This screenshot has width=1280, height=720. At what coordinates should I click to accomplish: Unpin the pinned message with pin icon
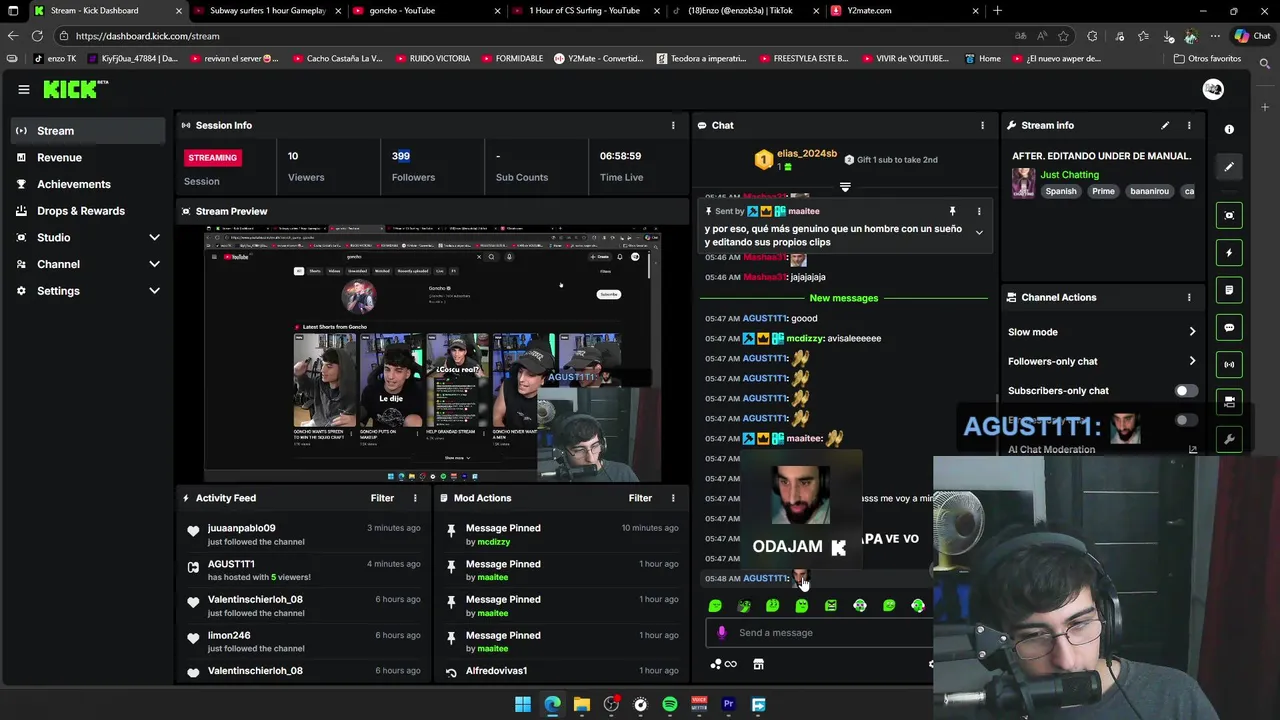point(952,211)
